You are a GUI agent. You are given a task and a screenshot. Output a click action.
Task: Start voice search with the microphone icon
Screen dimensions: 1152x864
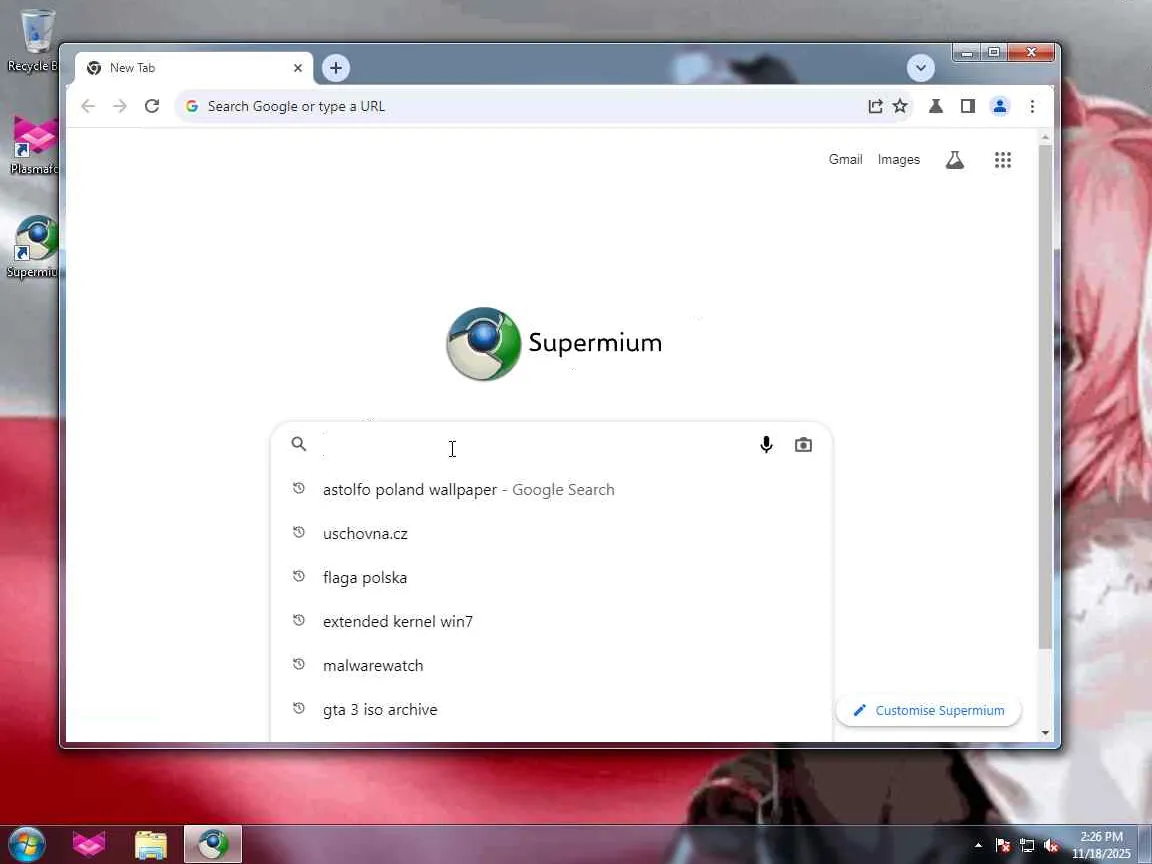tap(766, 444)
